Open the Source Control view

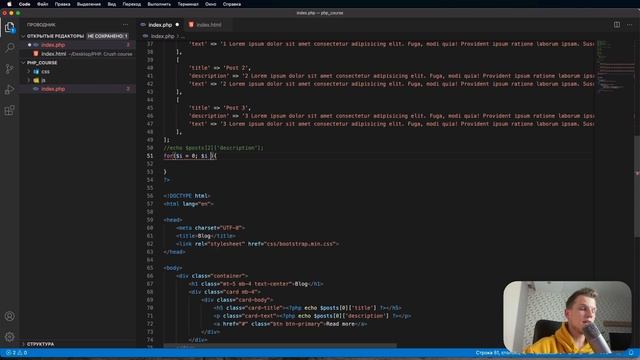tap(9, 69)
